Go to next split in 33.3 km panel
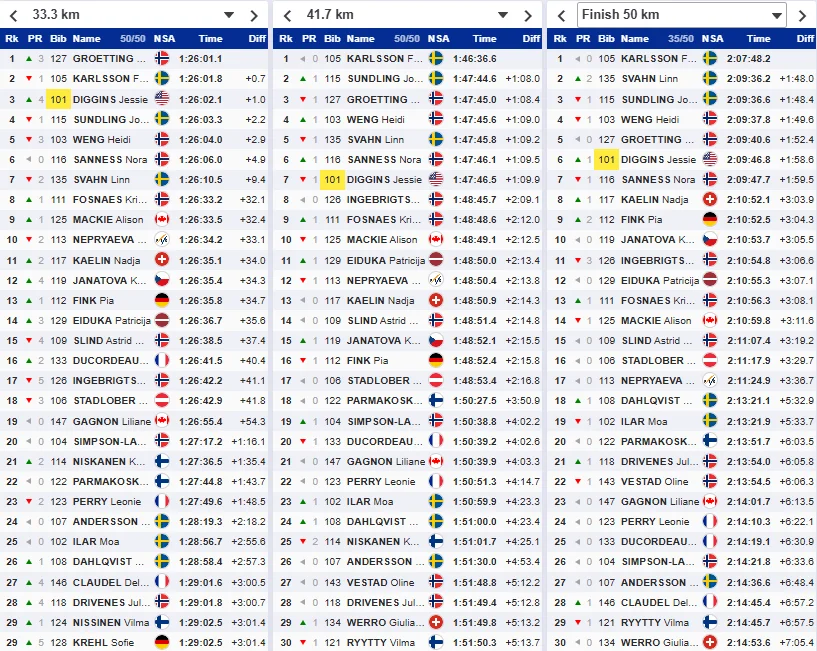 254,16
